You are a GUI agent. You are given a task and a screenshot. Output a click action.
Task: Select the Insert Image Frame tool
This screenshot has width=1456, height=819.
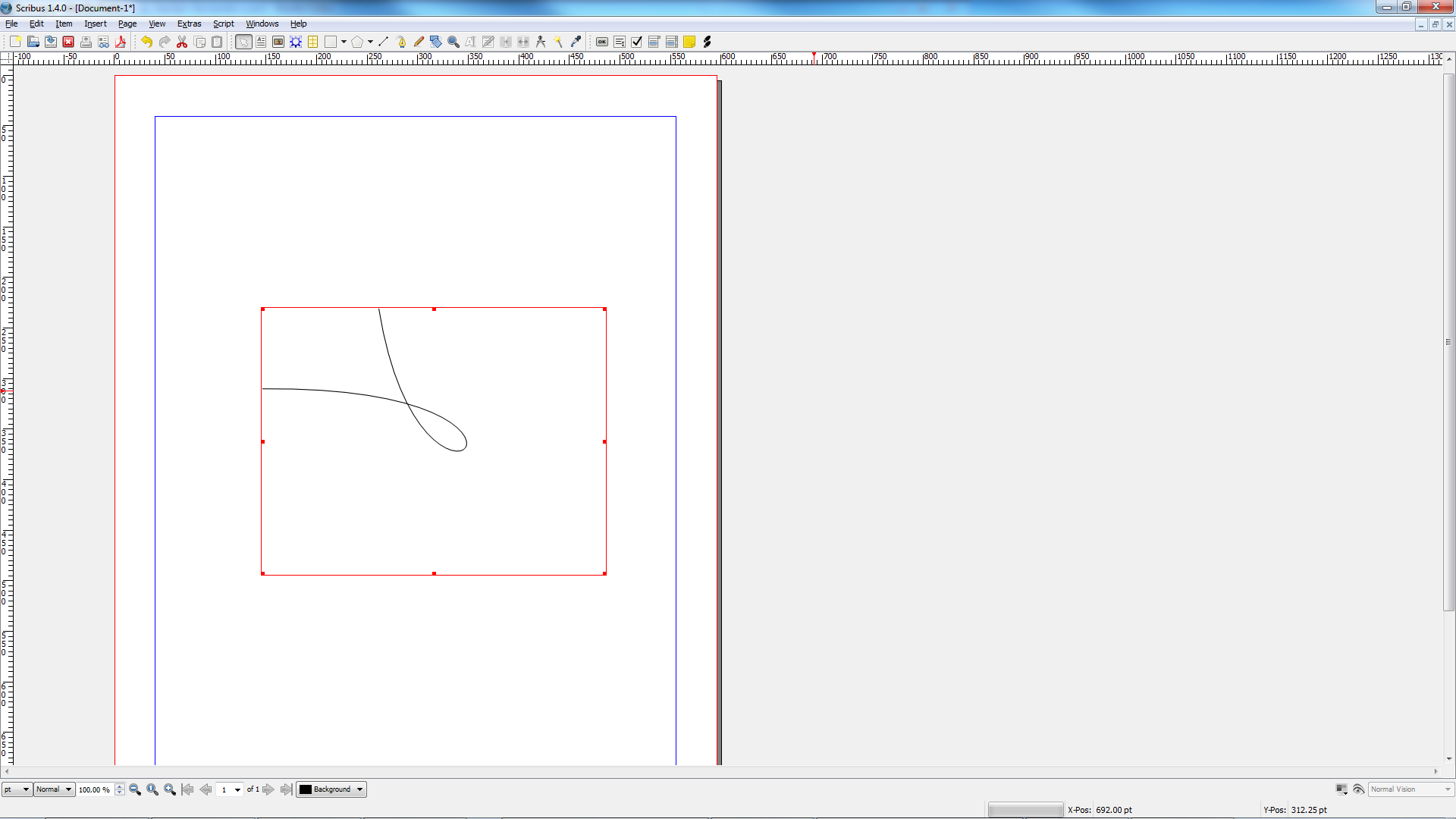pyautogui.click(x=278, y=42)
